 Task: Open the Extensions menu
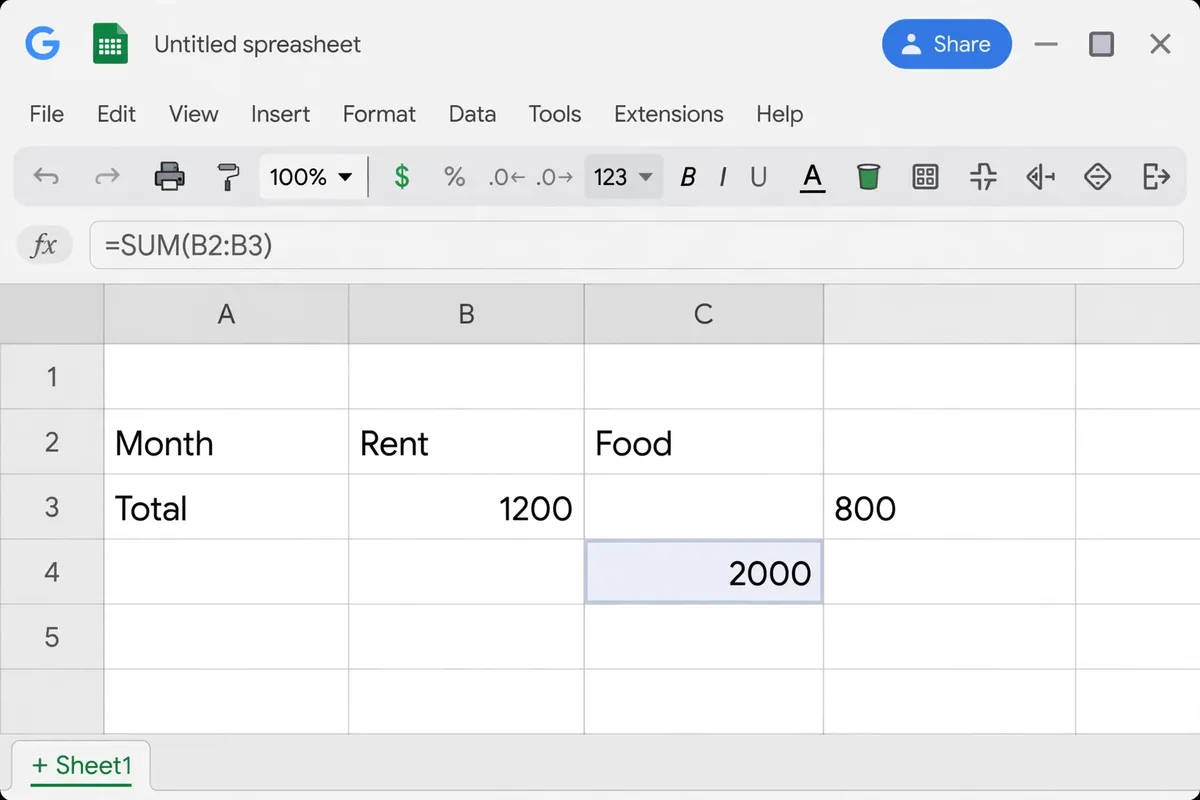pos(668,114)
